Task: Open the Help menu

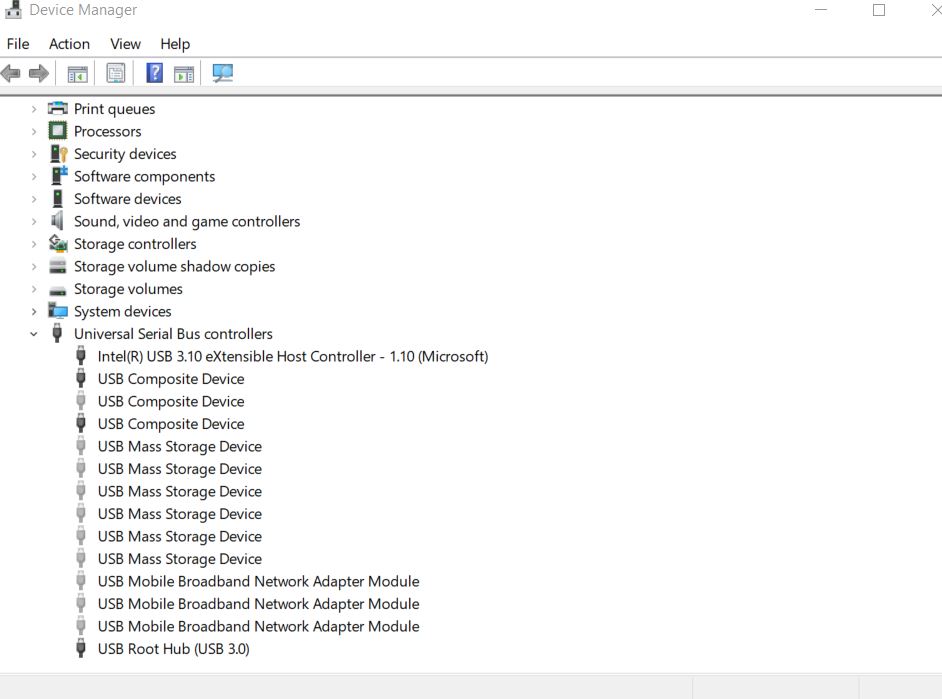Action: (x=175, y=44)
